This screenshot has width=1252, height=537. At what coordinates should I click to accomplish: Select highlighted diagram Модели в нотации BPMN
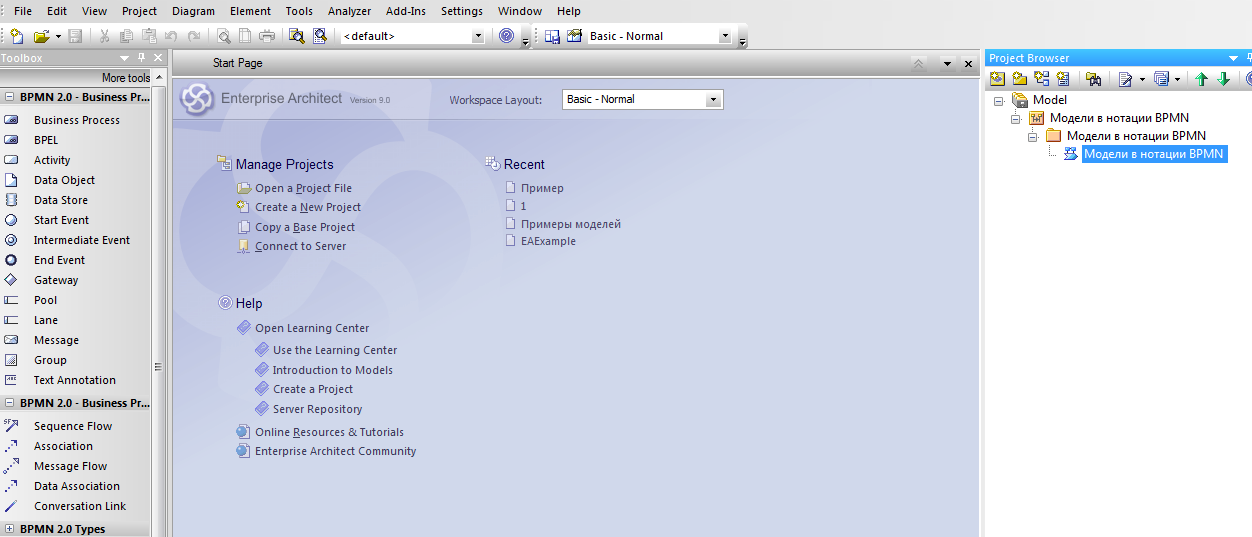point(1154,154)
